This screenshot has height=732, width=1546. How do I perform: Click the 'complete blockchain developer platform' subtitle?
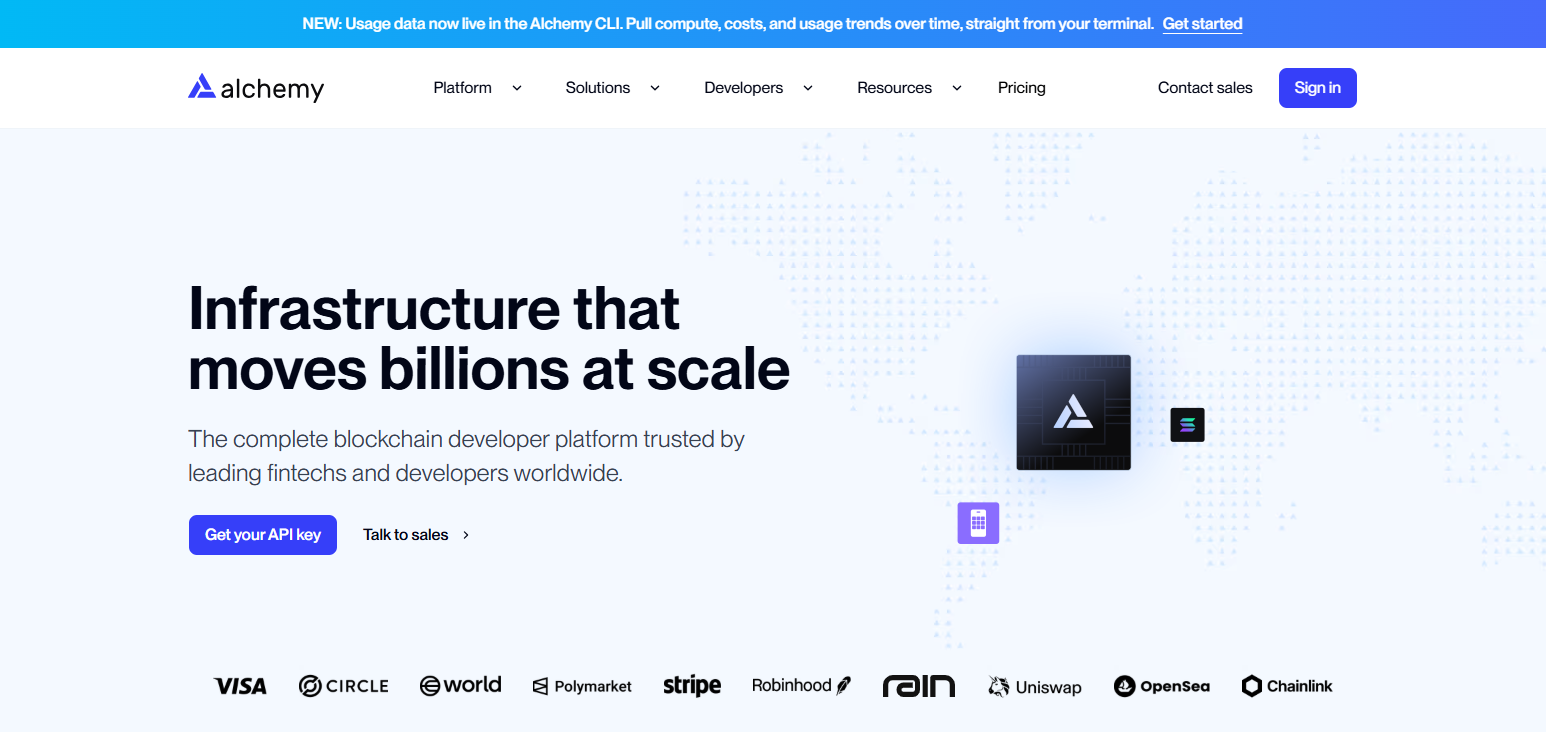[466, 456]
